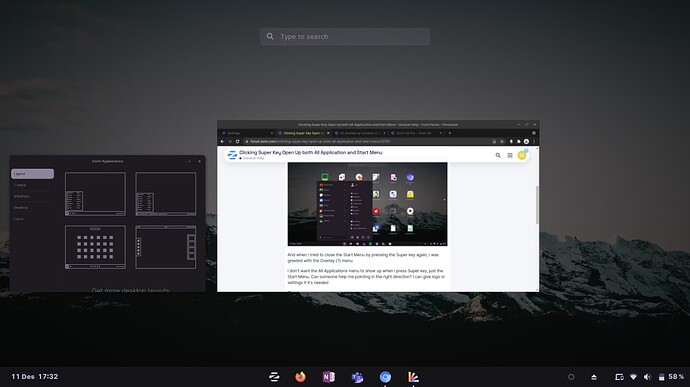Choose the second layout thumbnail with wide taskbar
Screen dimensions: 690x387
[x=165, y=194]
